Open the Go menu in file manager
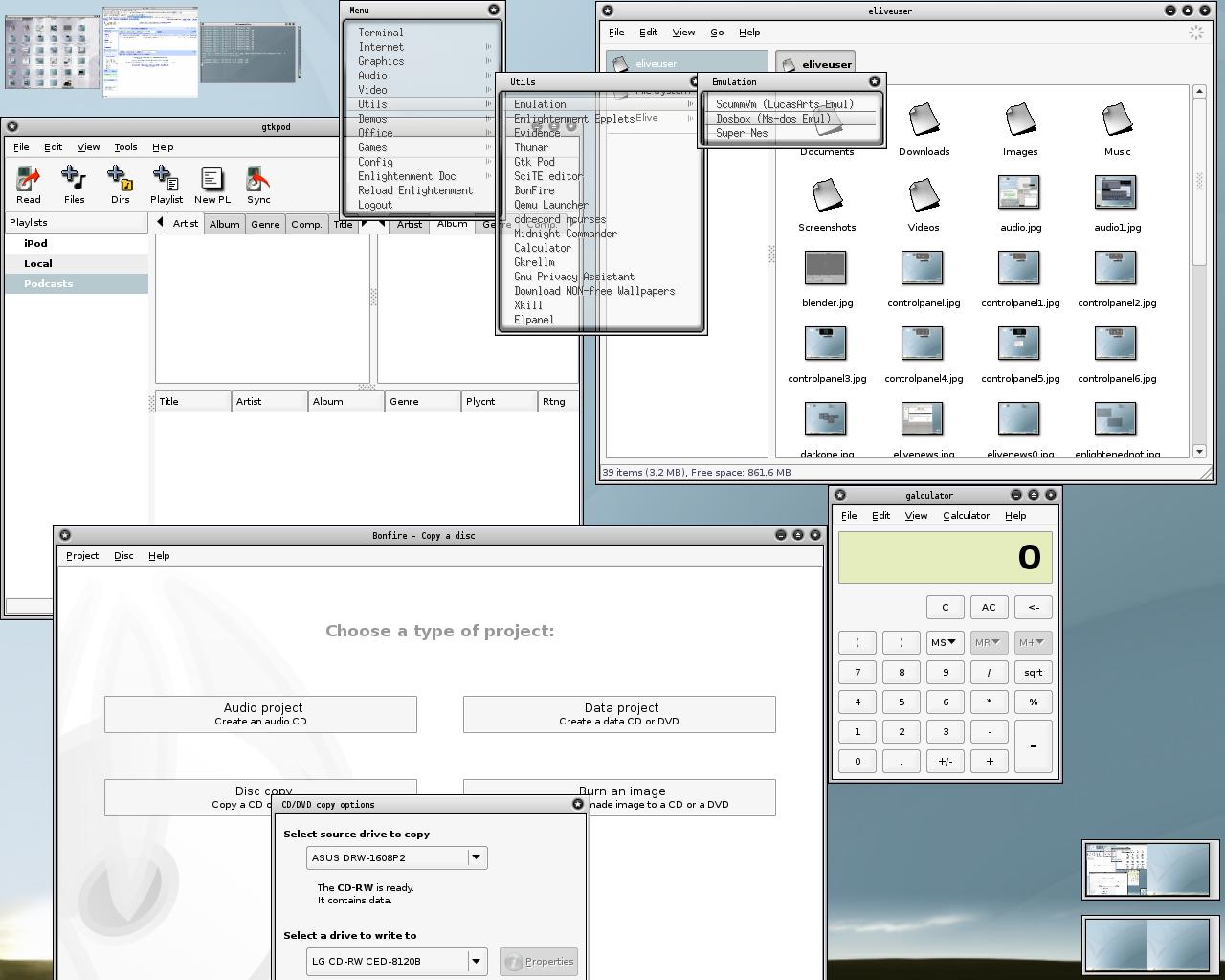This screenshot has height=980, width=1225. [717, 33]
